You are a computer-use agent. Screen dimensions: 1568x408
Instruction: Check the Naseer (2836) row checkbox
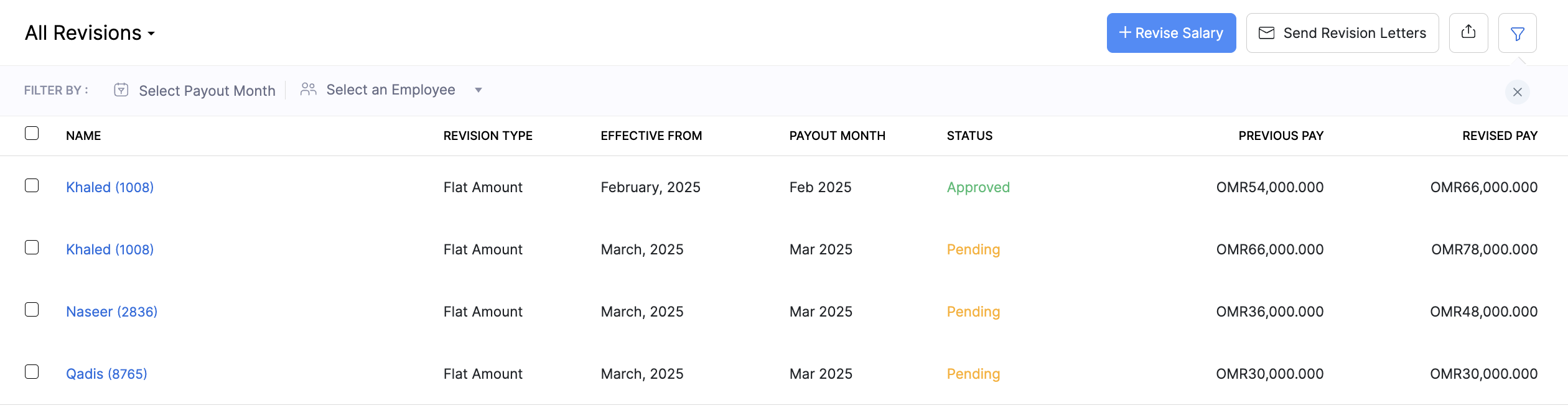(x=32, y=310)
